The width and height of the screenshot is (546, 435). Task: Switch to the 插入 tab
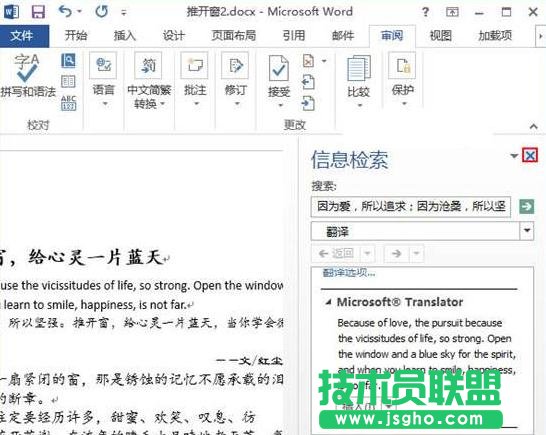point(125,36)
